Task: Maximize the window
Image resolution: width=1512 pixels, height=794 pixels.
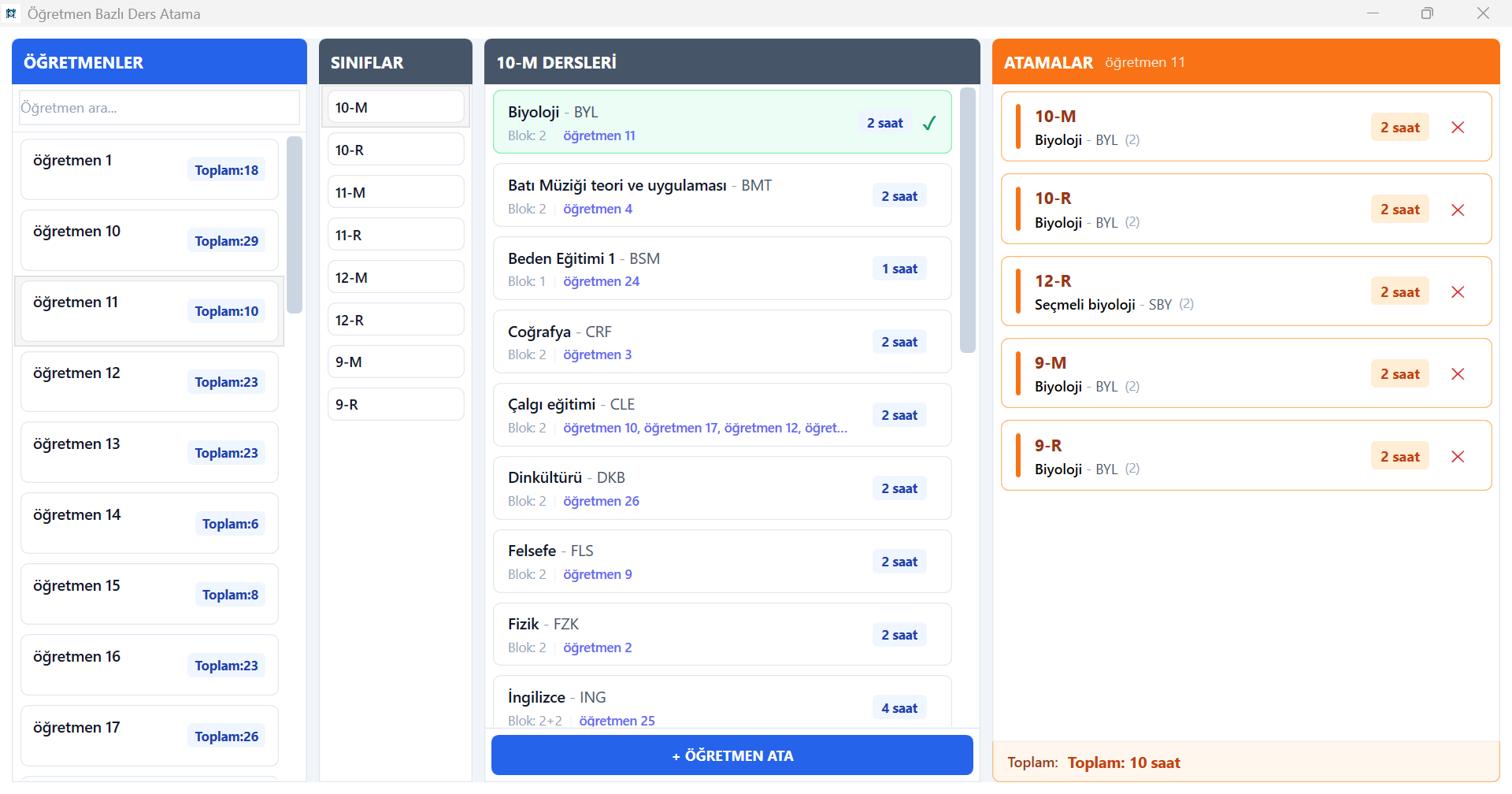Action: 1427,13
